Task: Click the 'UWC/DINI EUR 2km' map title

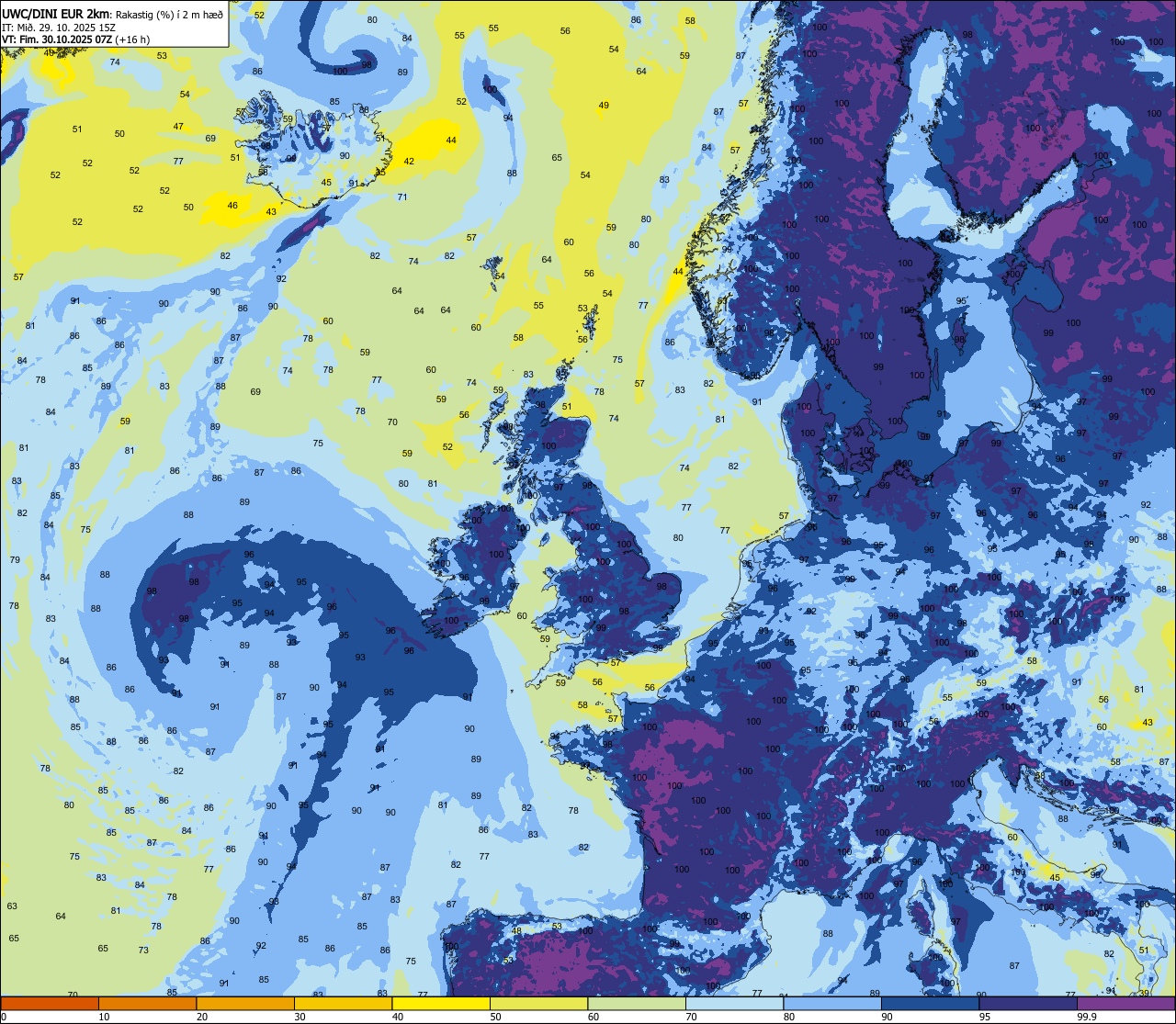Action: (x=56, y=14)
